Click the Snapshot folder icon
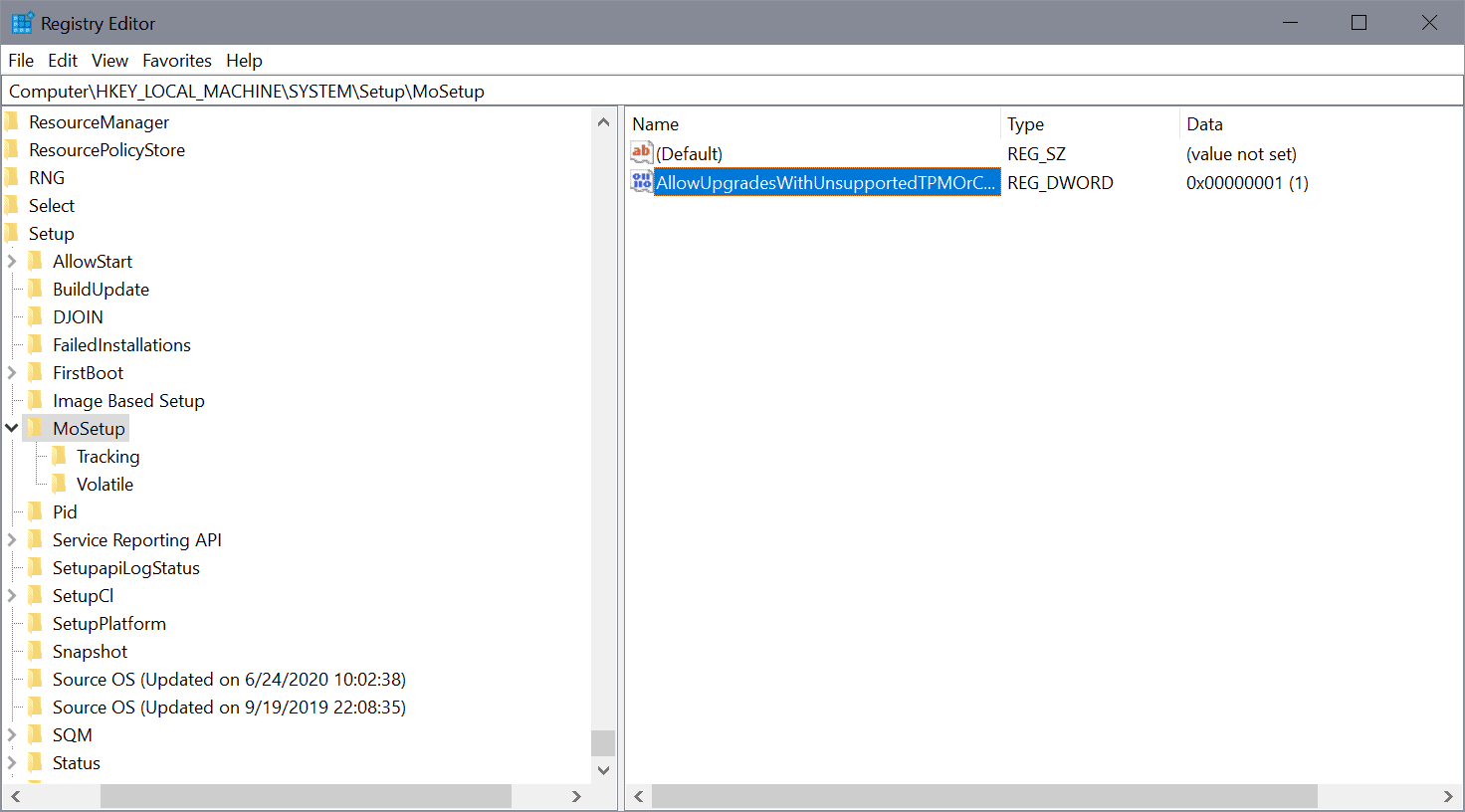The height and width of the screenshot is (812, 1465). [36, 652]
